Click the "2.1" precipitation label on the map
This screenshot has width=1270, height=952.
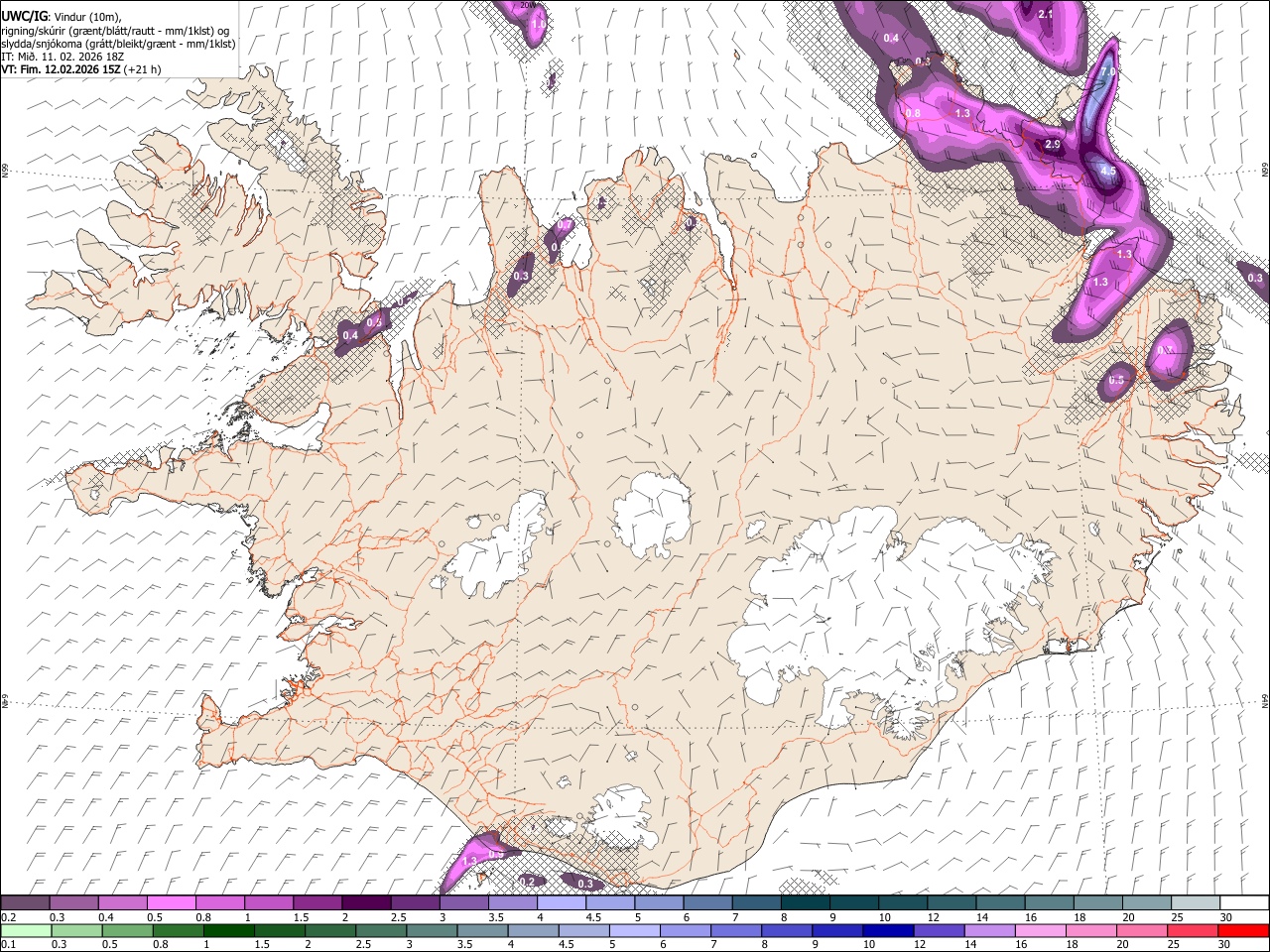point(1045,15)
